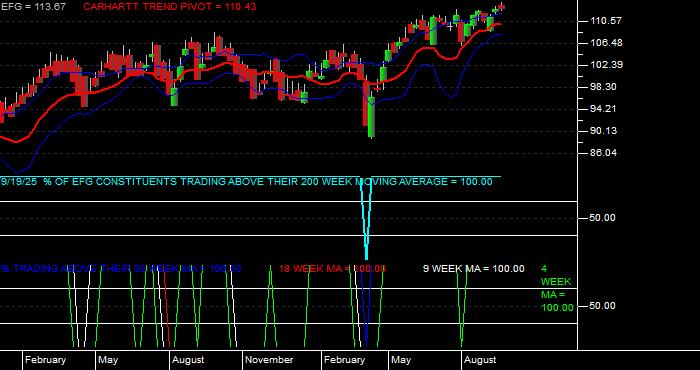This screenshot has height=370, width=700.
Task: Click the 90.13 price axis value
Action: pyautogui.click(x=605, y=131)
